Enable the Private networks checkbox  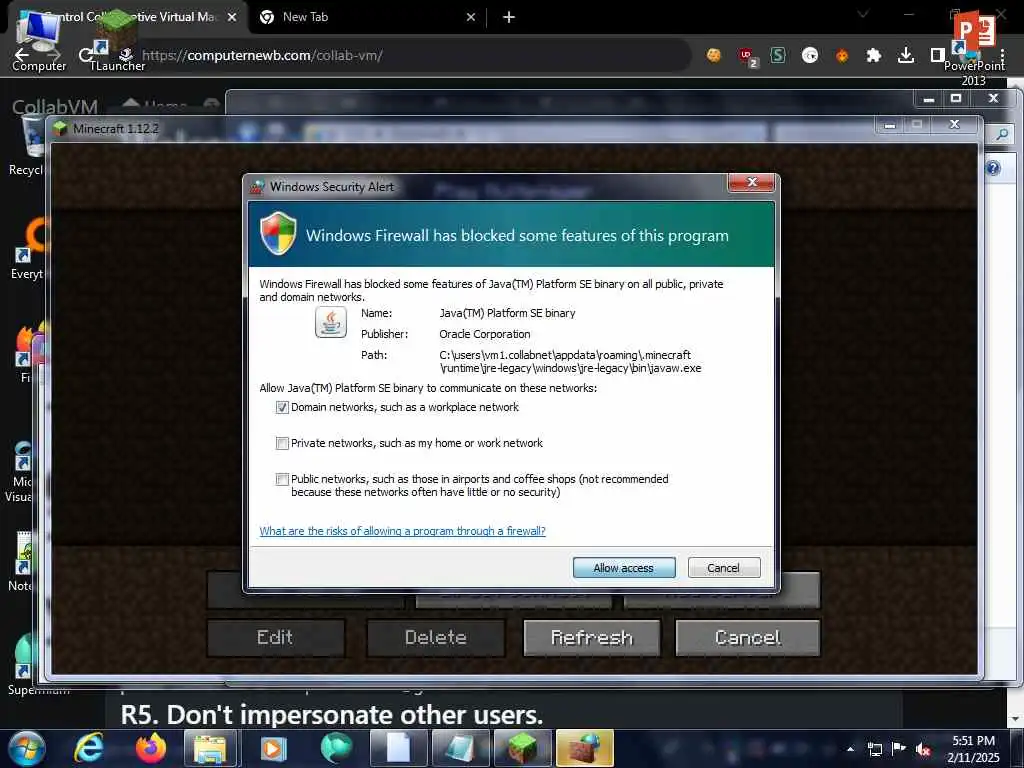pyautogui.click(x=282, y=443)
